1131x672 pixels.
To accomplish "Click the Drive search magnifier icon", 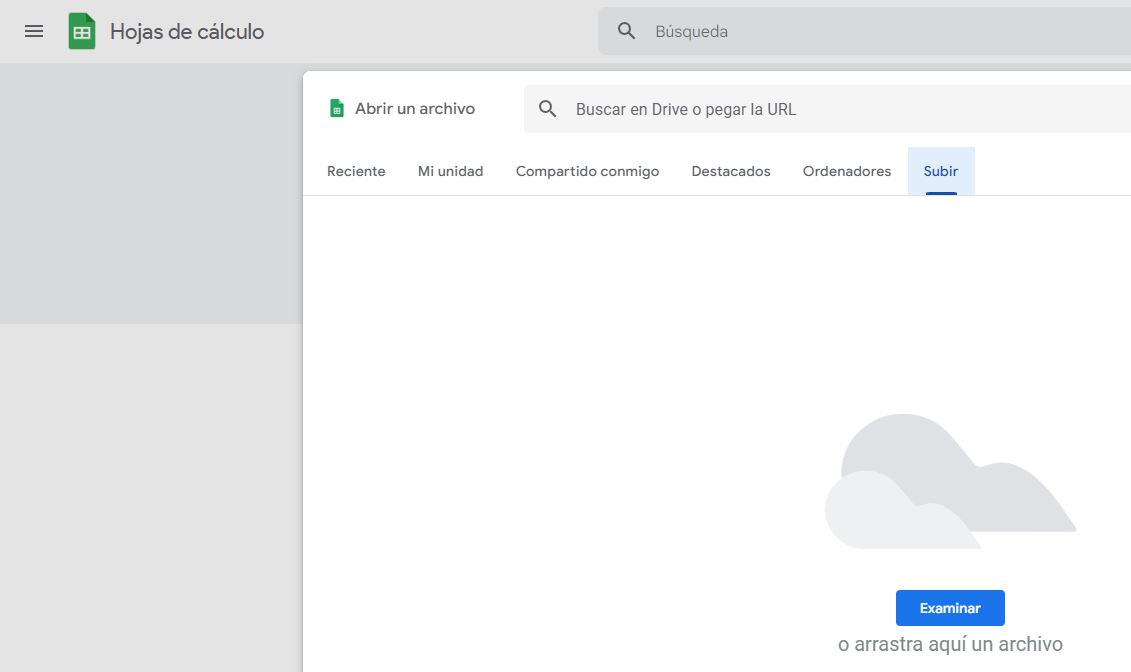I will pyautogui.click(x=547, y=109).
